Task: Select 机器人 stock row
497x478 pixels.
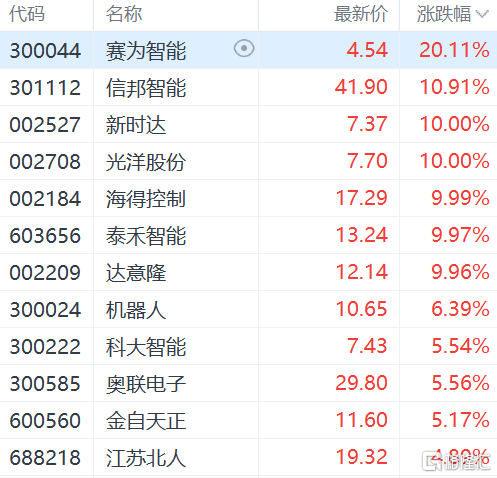Action: point(248,309)
